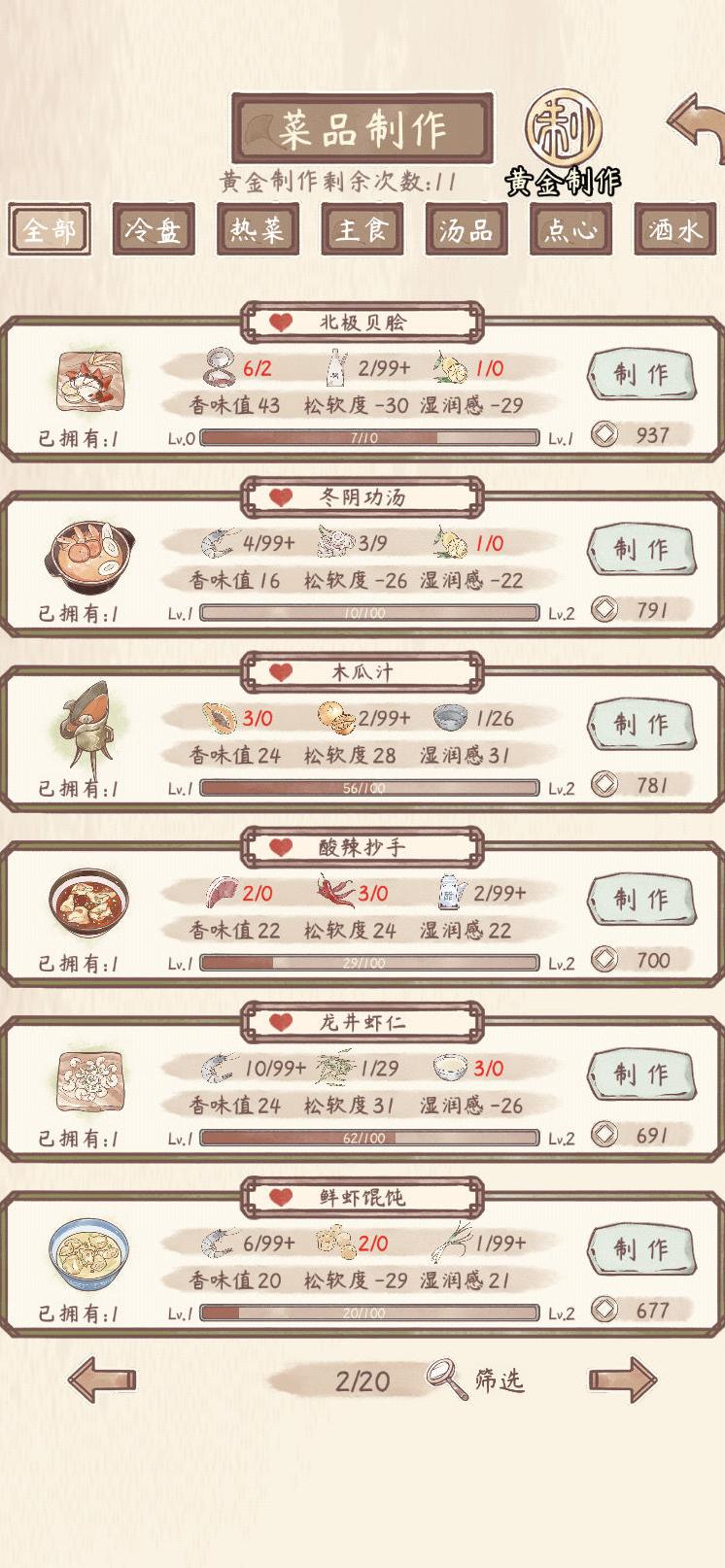Go to next page with right arrow
Viewport: 725px width, 1568px height.
[623, 1379]
